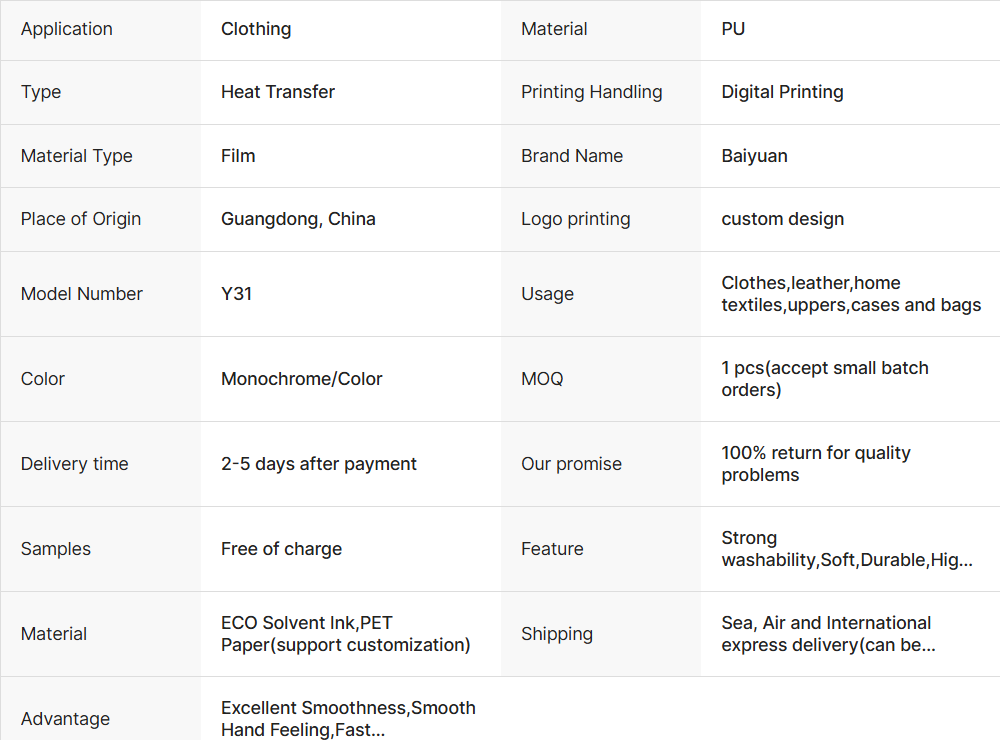The width and height of the screenshot is (1000, 740).
Task: Click the 'Monochrome/Color' color value
Action: (301, 379)
